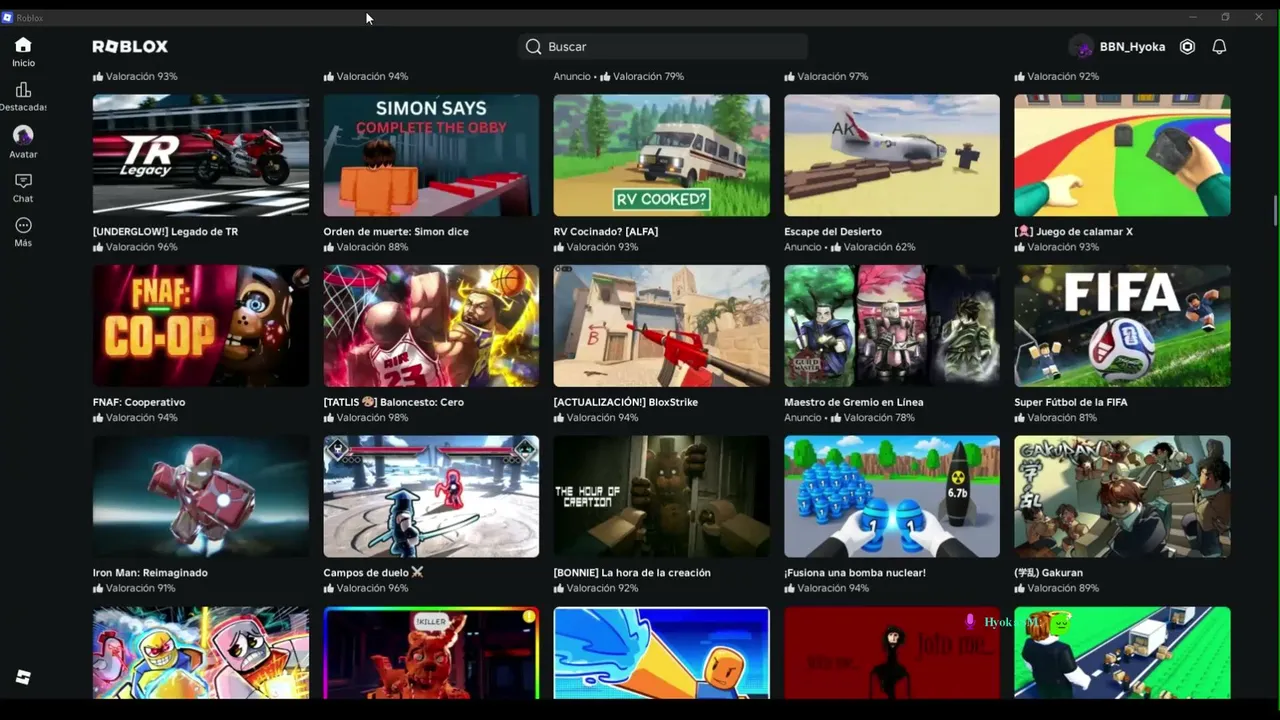The image size is (1280, 720).
Task: Open the TR Legacy motorcycle thumbnail
Action: (x=201, y=155)
